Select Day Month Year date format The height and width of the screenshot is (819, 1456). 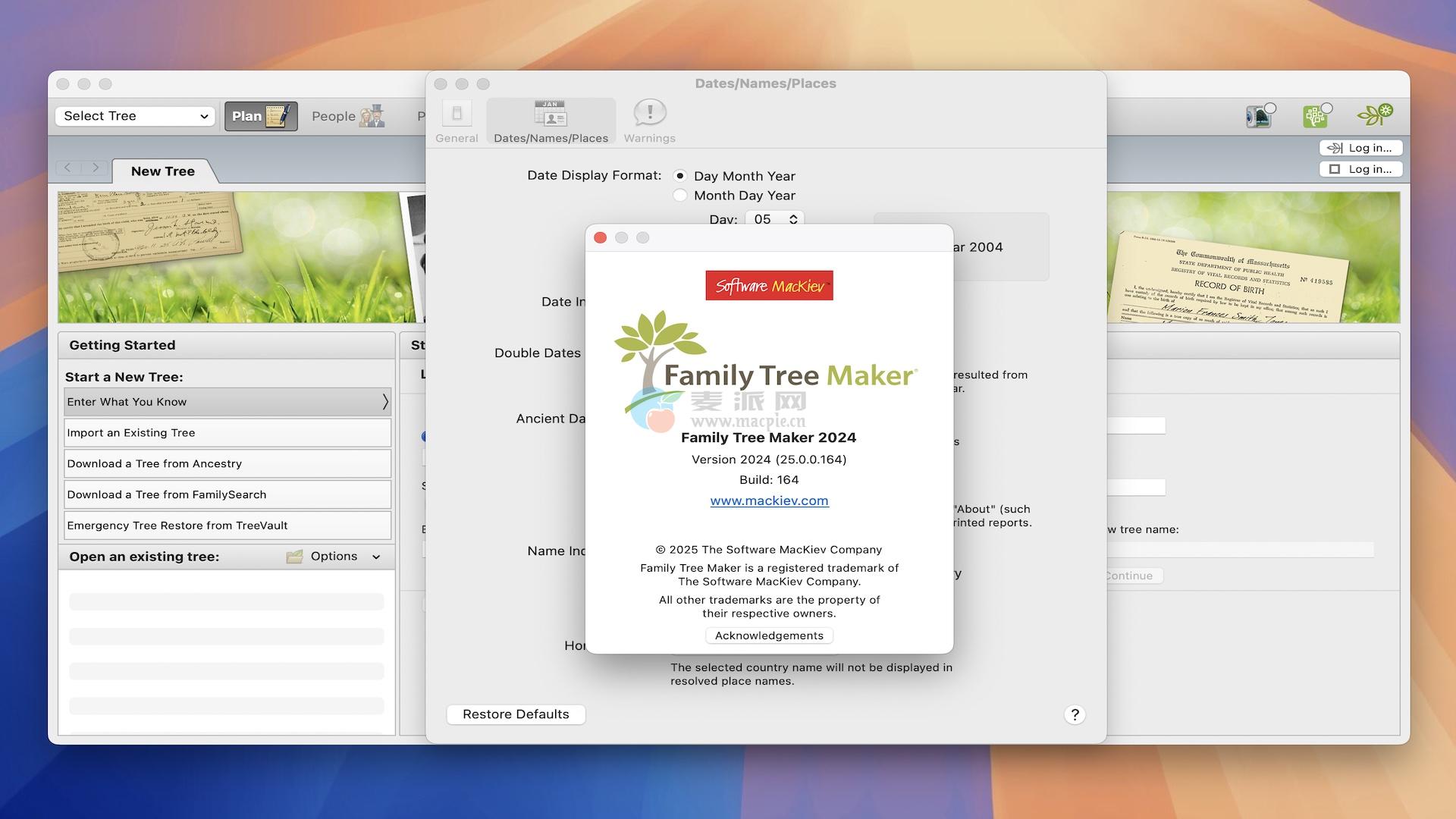[x=680, y=175]
